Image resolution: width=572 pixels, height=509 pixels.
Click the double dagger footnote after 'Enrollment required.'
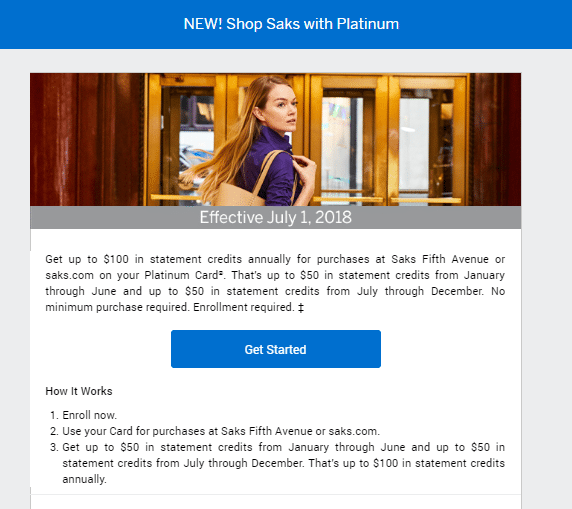tap(301, 308)
